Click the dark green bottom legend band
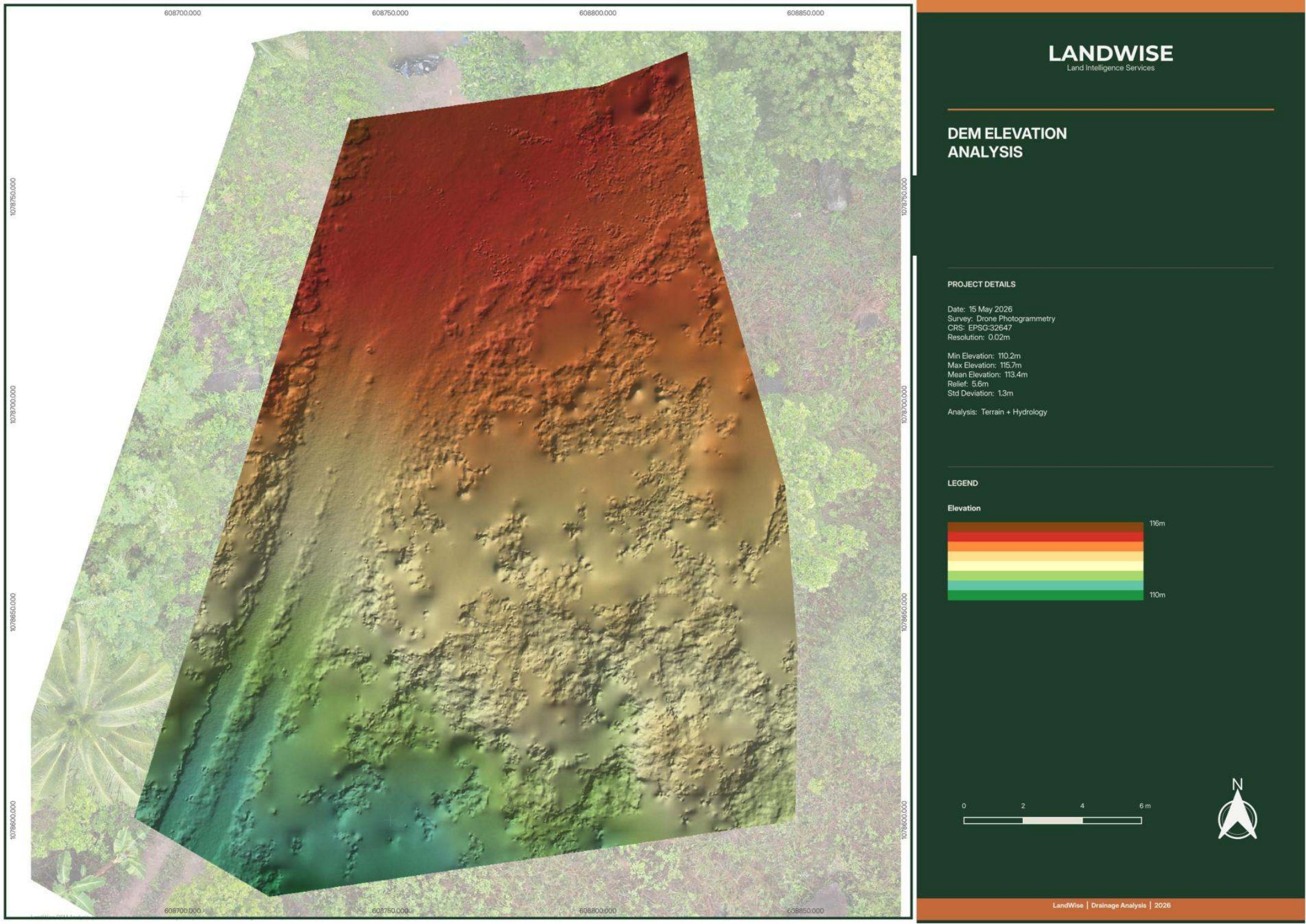 pos(1045,595)
